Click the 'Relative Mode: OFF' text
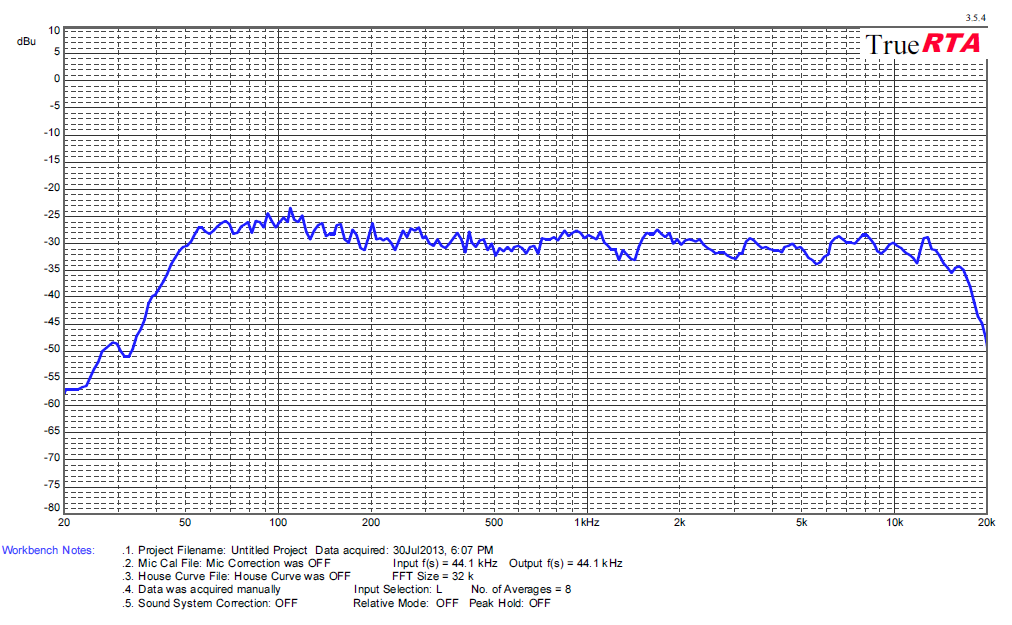The width and height of the screenshot is (1012, 625). tap(405, 603)
